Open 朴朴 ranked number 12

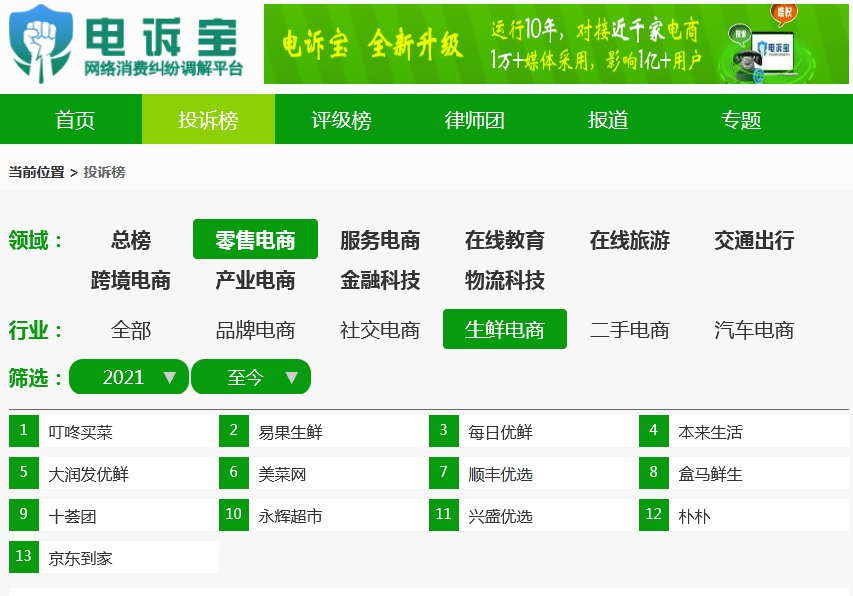coord(744,515)
